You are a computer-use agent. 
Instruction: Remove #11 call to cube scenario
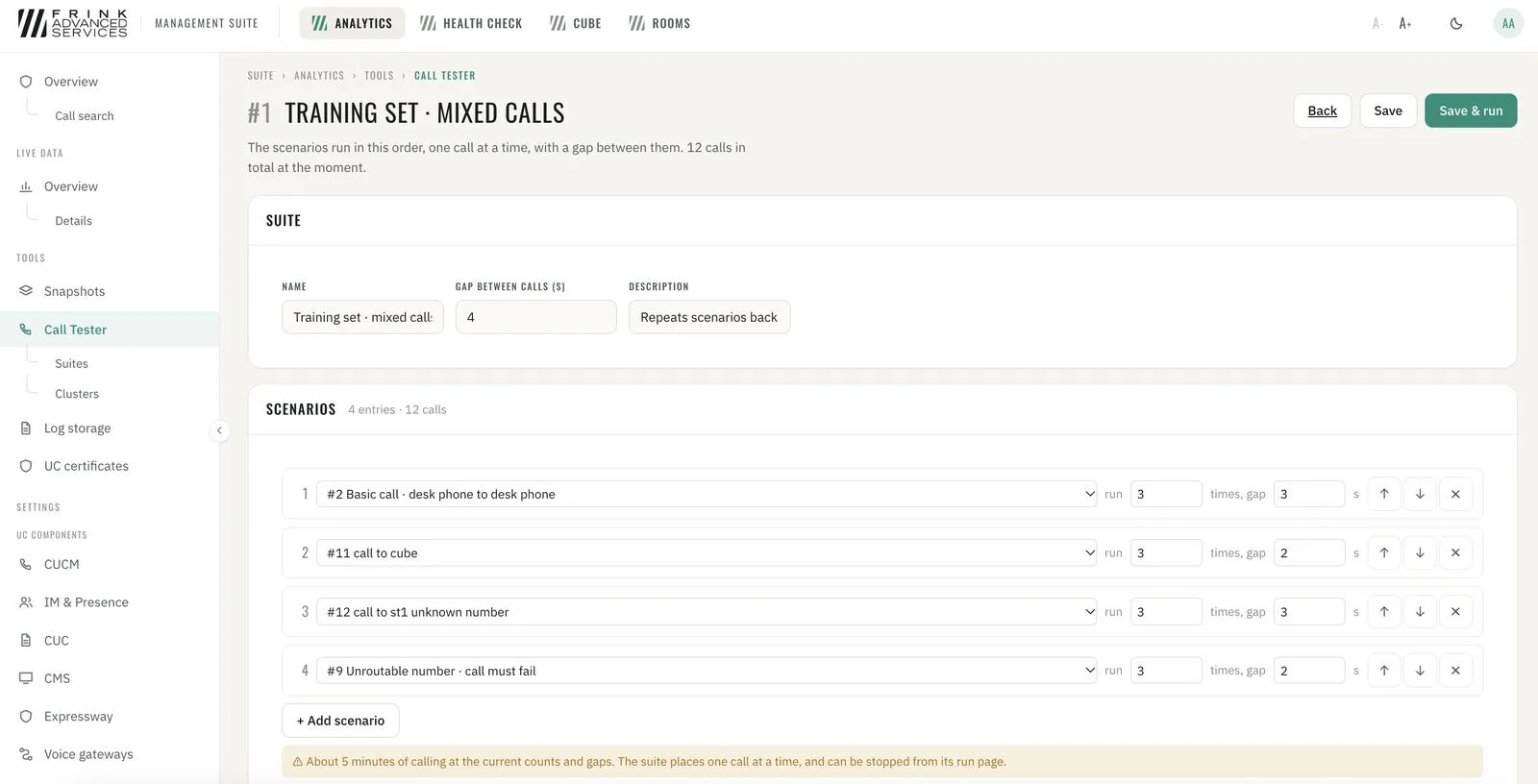[1455, 552]
